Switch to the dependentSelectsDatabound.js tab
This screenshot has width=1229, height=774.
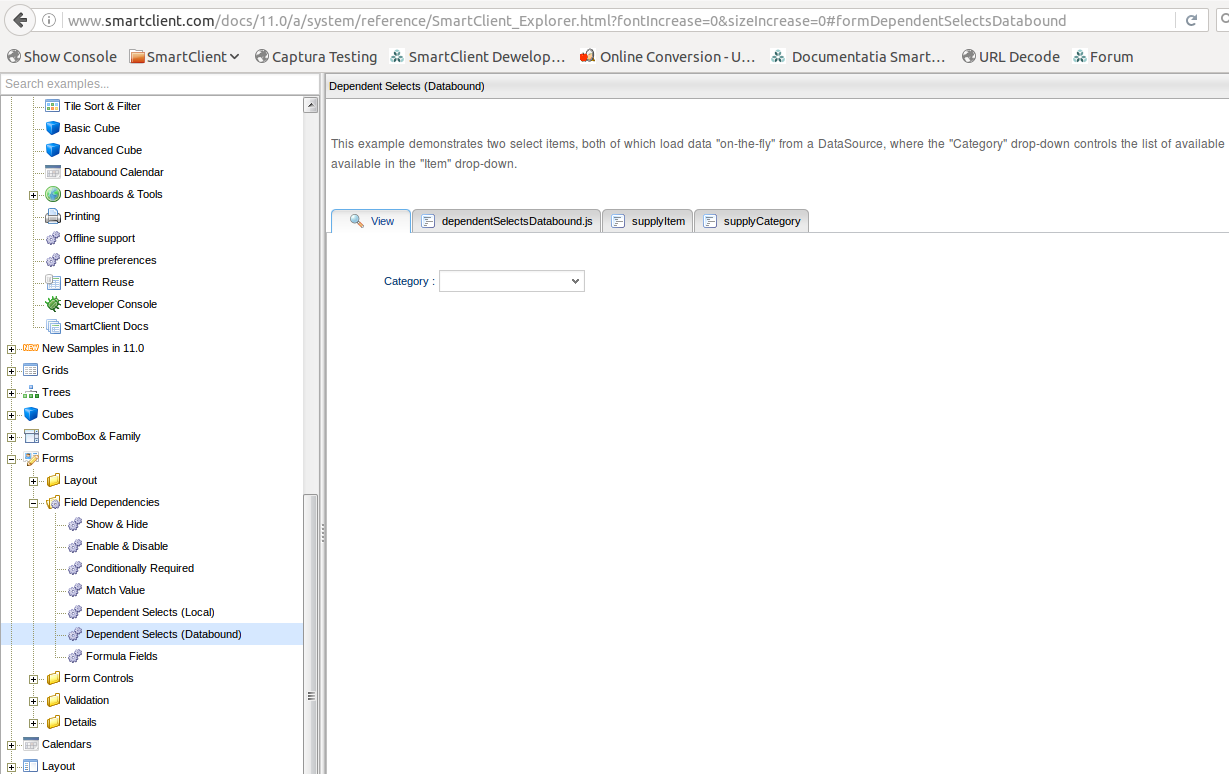point(507,221)
